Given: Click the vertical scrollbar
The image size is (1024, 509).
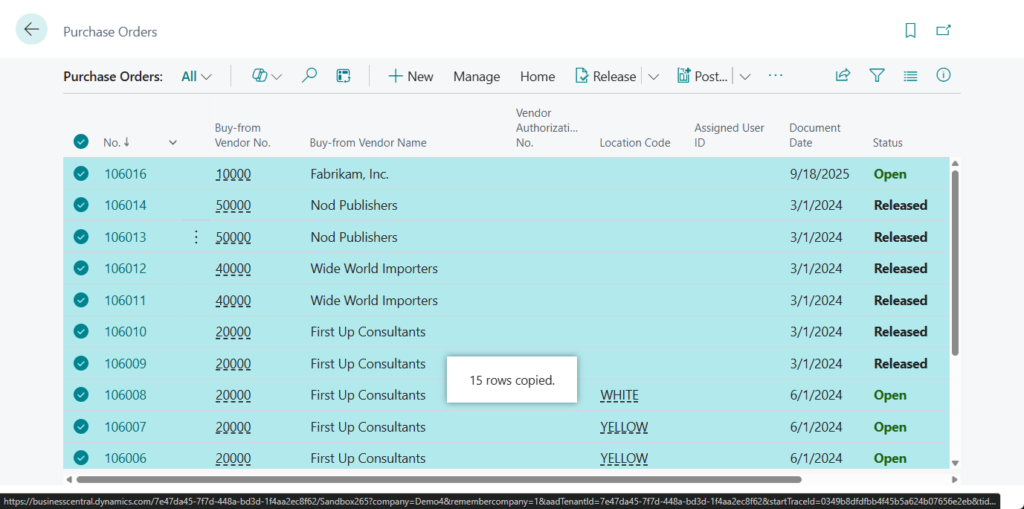Looking at the screenshot, I should 955,262.
